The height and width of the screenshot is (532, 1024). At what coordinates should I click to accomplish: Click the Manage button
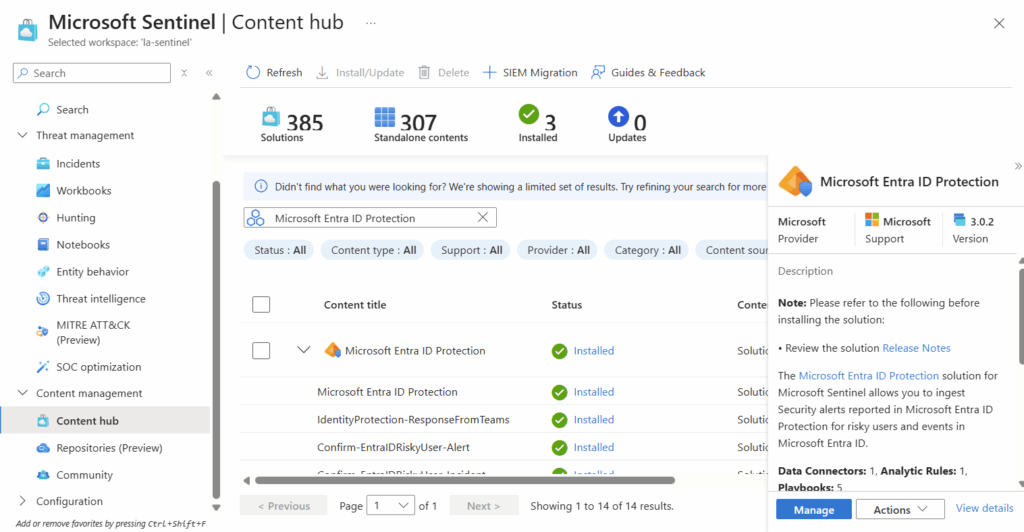(x=814, y=509)
